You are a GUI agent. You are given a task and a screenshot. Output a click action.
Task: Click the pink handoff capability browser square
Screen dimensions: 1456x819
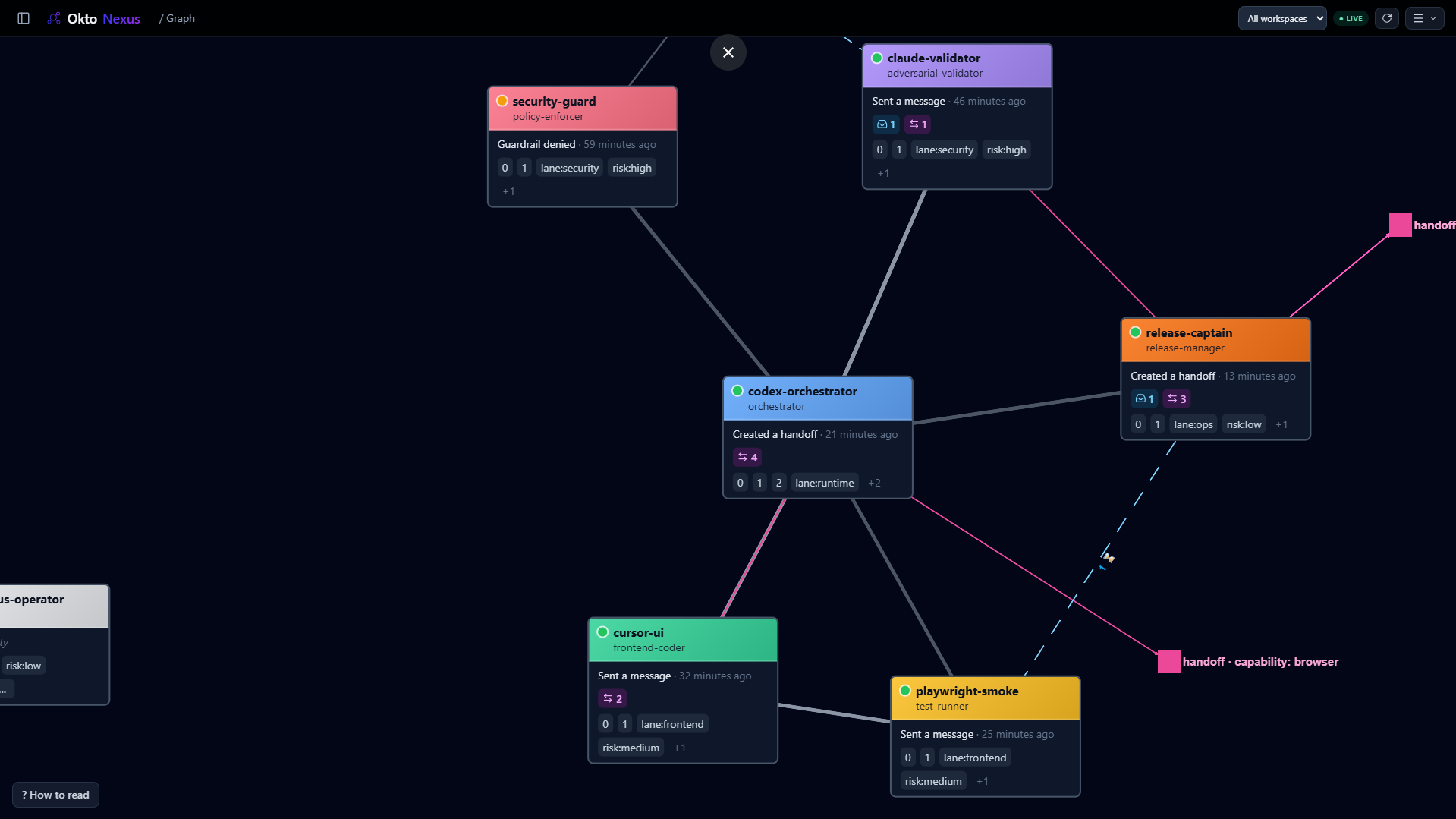[1169, 662]
